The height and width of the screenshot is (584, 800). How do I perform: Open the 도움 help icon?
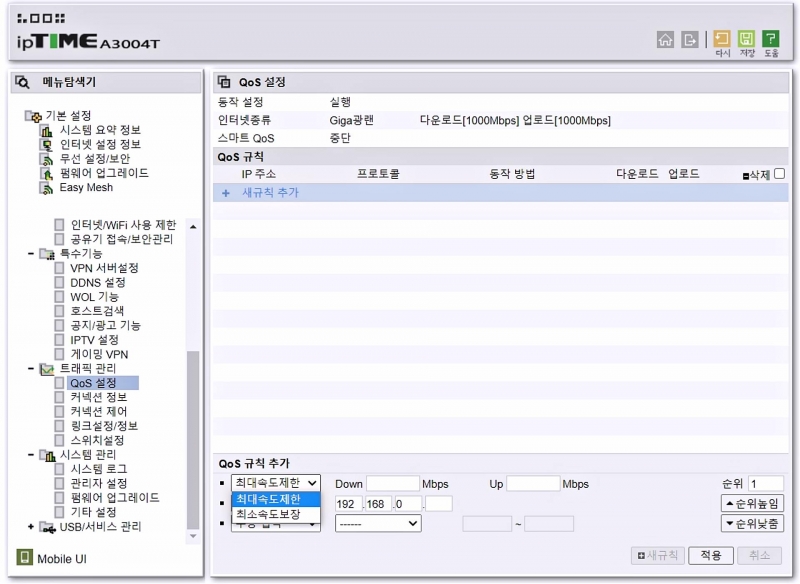coord(771,40)
